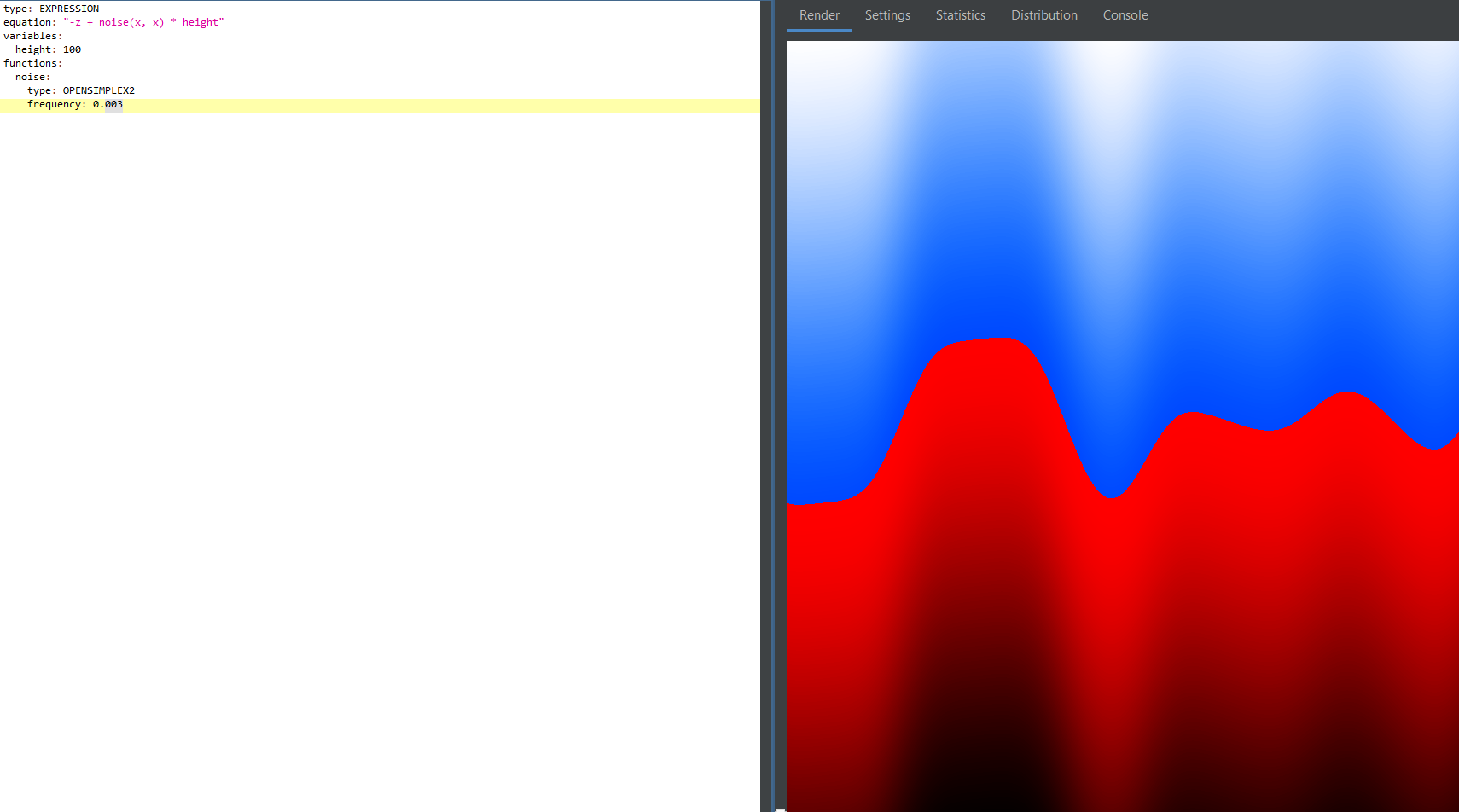Select the active Render tab
1459x812 pixels.
(818, 14)
